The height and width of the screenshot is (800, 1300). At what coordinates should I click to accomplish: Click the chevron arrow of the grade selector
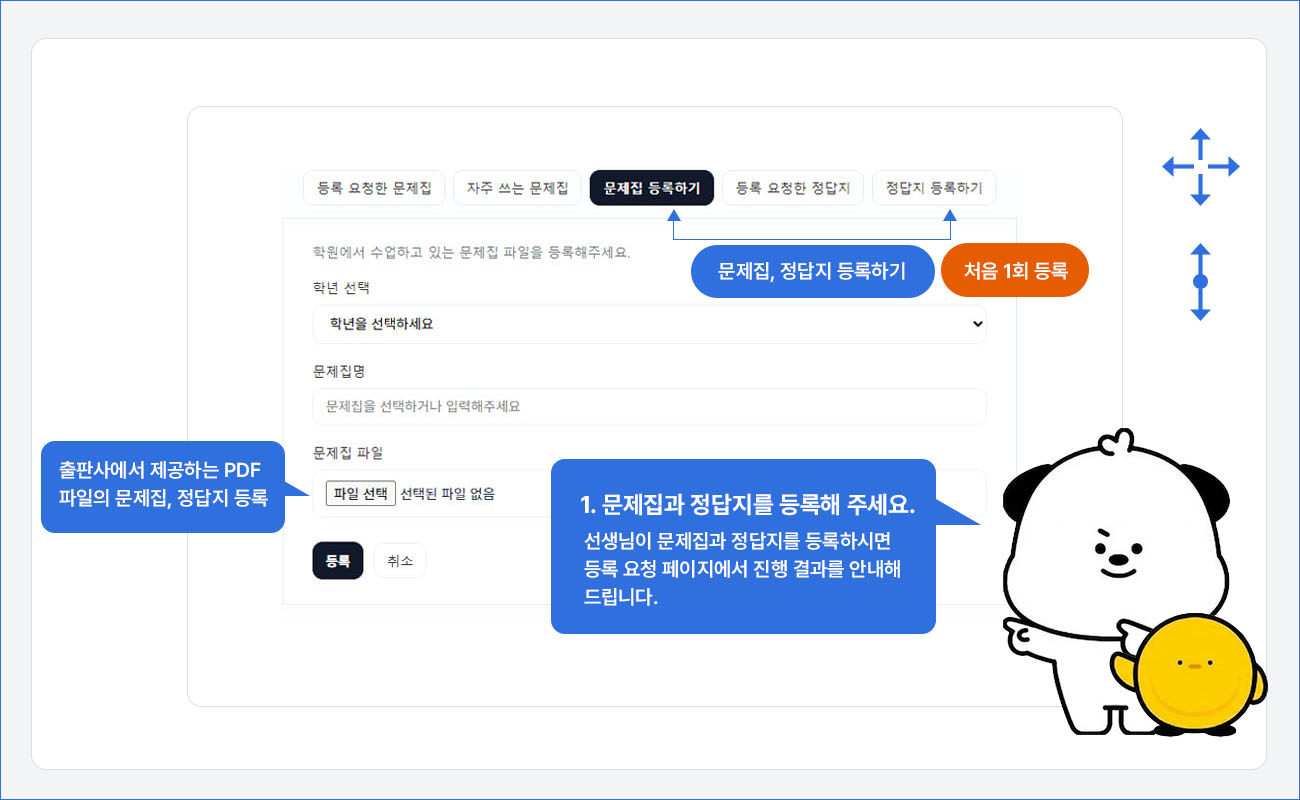click(977, 324)
